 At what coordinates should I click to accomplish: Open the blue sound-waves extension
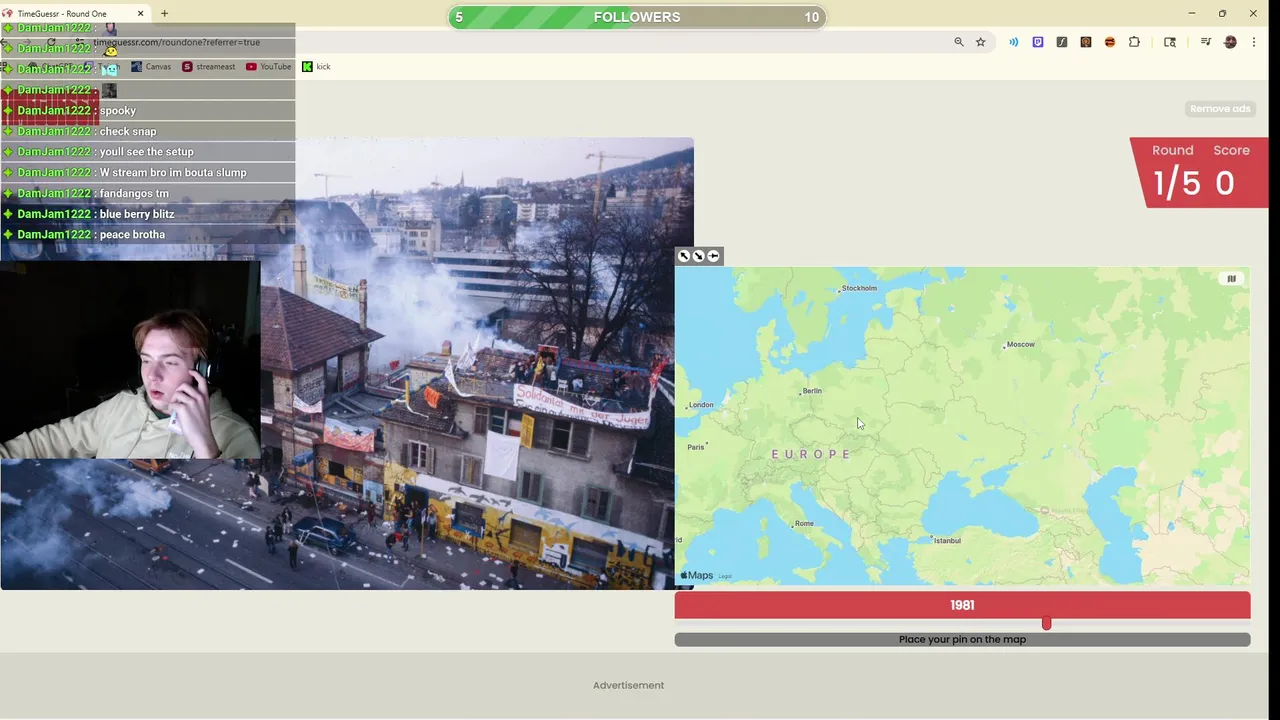(x=1014, y=42)
